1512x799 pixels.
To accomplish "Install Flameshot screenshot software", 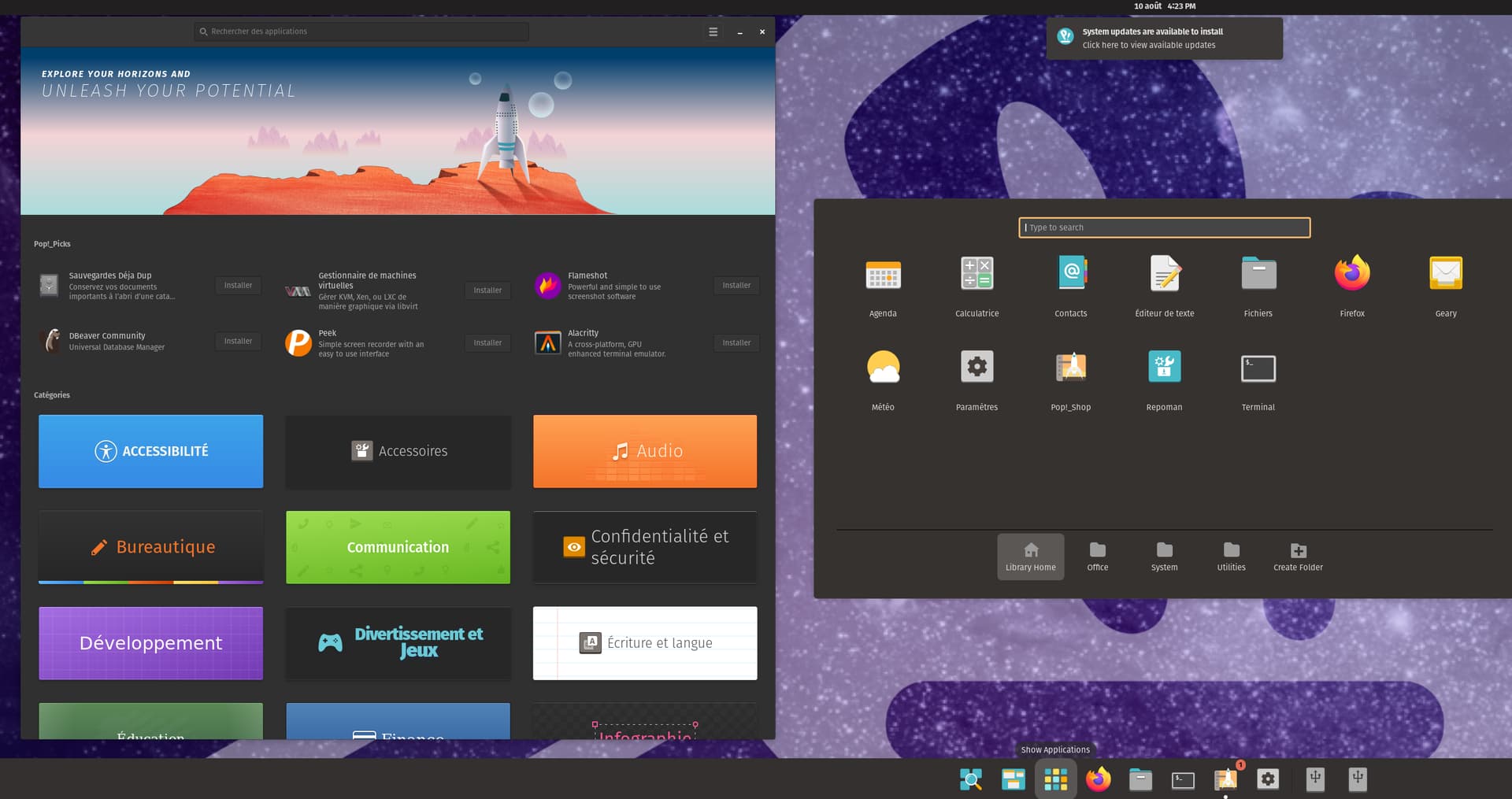I will pos(736,286).
